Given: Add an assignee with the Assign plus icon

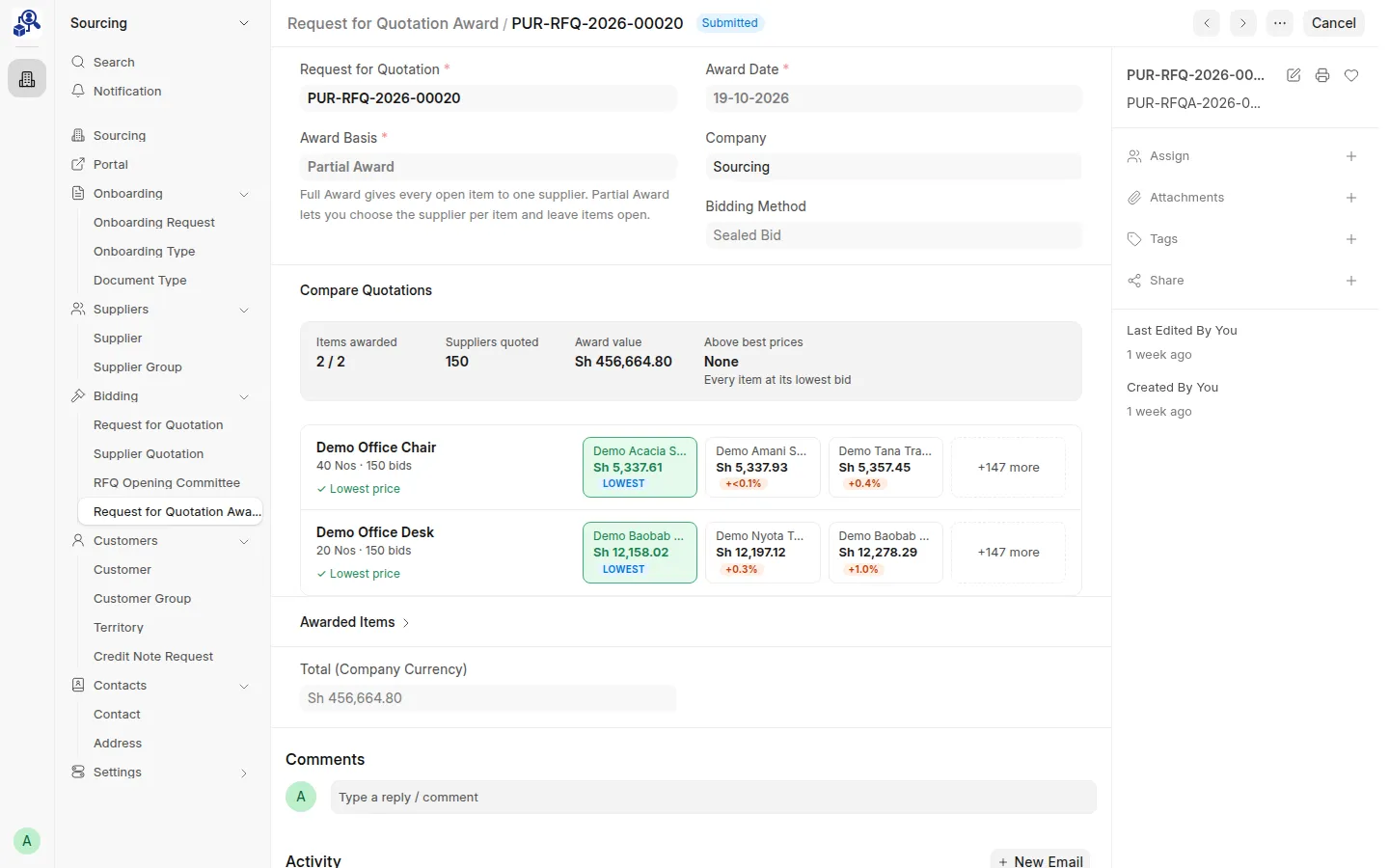Looking at the screenshot, I should [x=1351, y=156].
